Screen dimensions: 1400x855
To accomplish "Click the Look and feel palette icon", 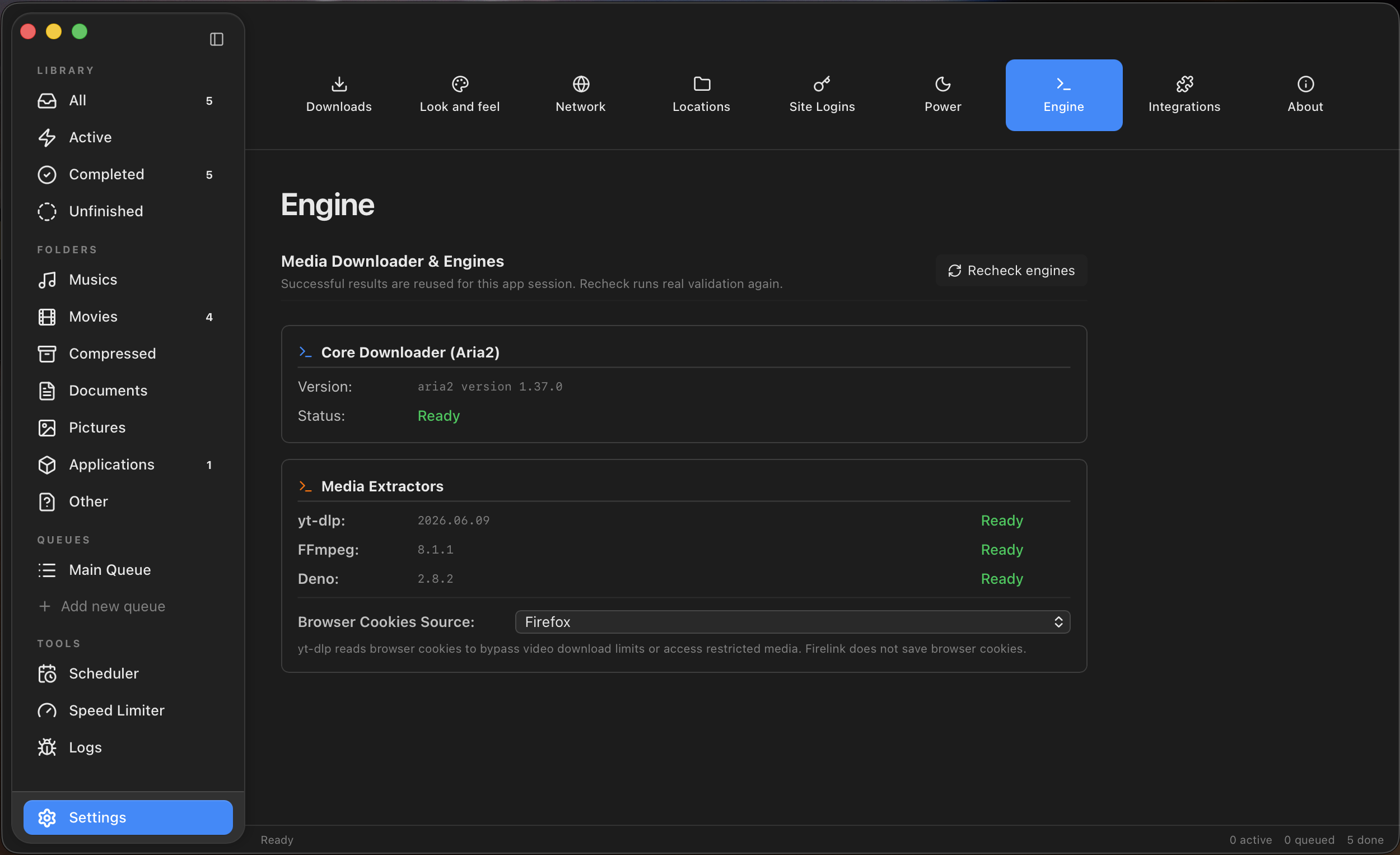I will [460, 84].
